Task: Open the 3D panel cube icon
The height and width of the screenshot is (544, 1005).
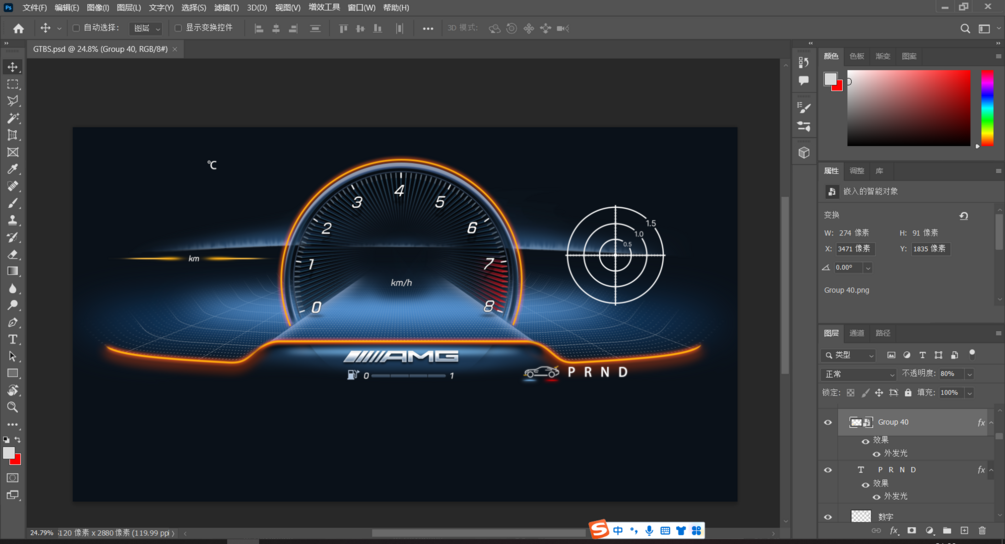Action: pyautogui.click(x=804, y=152)
